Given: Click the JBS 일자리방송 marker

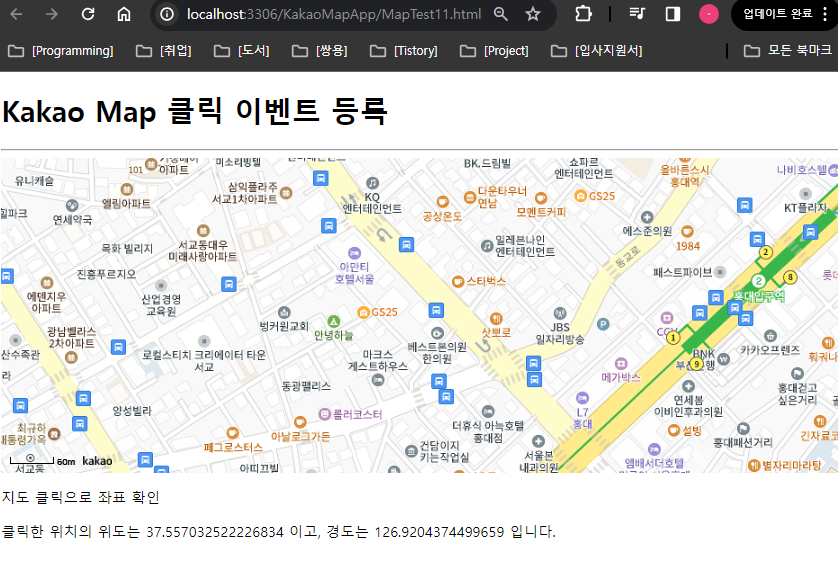Looking at the screenshot, I should click(560, 313).
